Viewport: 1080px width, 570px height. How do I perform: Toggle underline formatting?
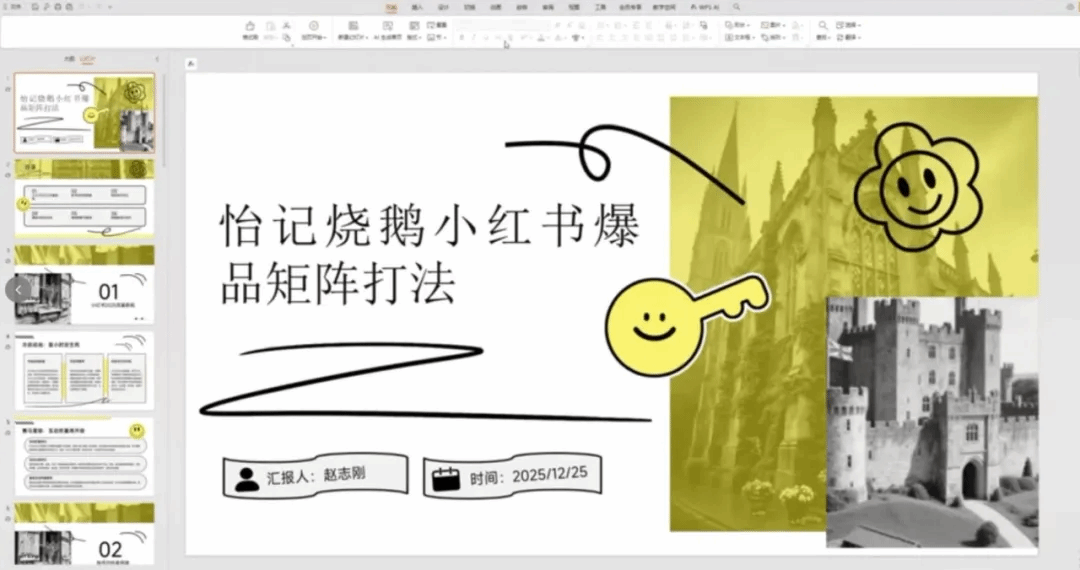click(486, 37)
